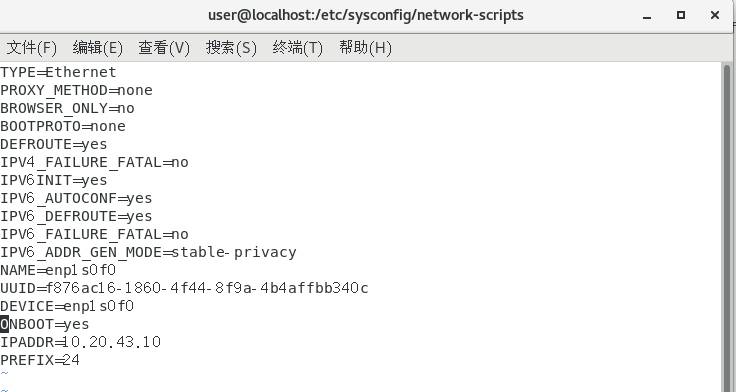Close the terminal window
The image size is (736, 392).
715,15
